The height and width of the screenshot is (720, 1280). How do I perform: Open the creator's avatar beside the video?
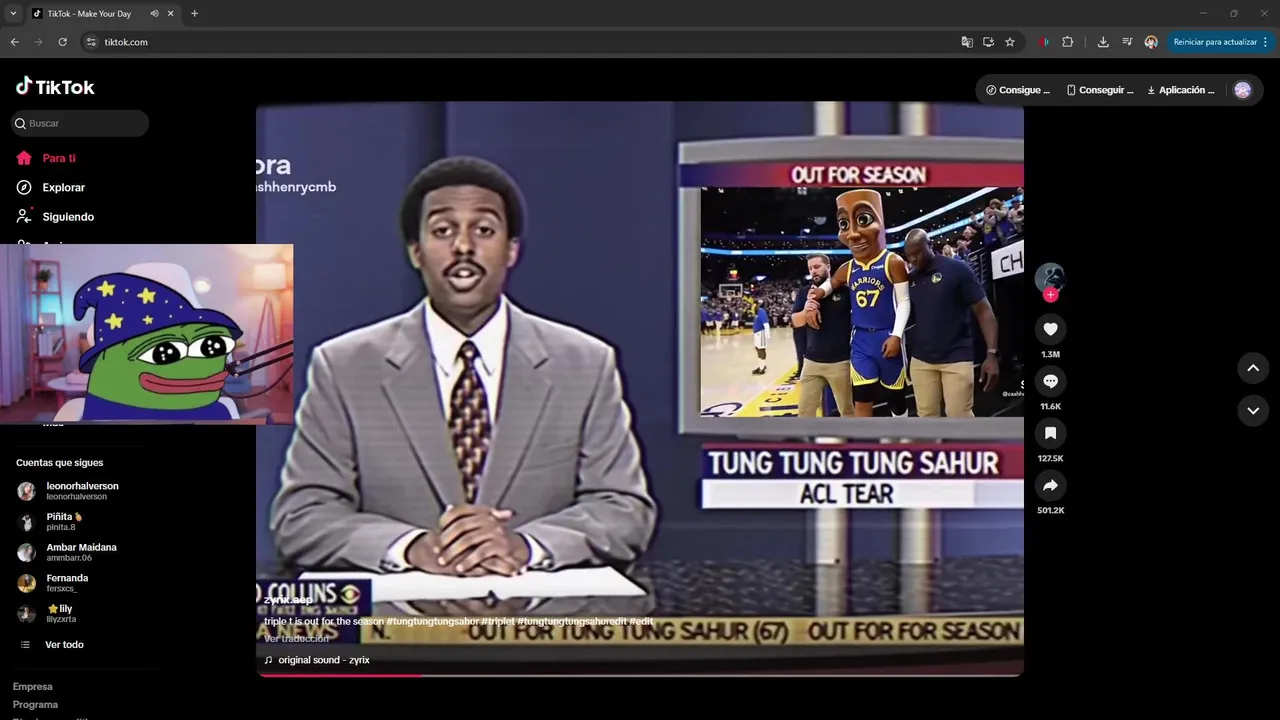pyautogui.click(x=1050, y=277)
